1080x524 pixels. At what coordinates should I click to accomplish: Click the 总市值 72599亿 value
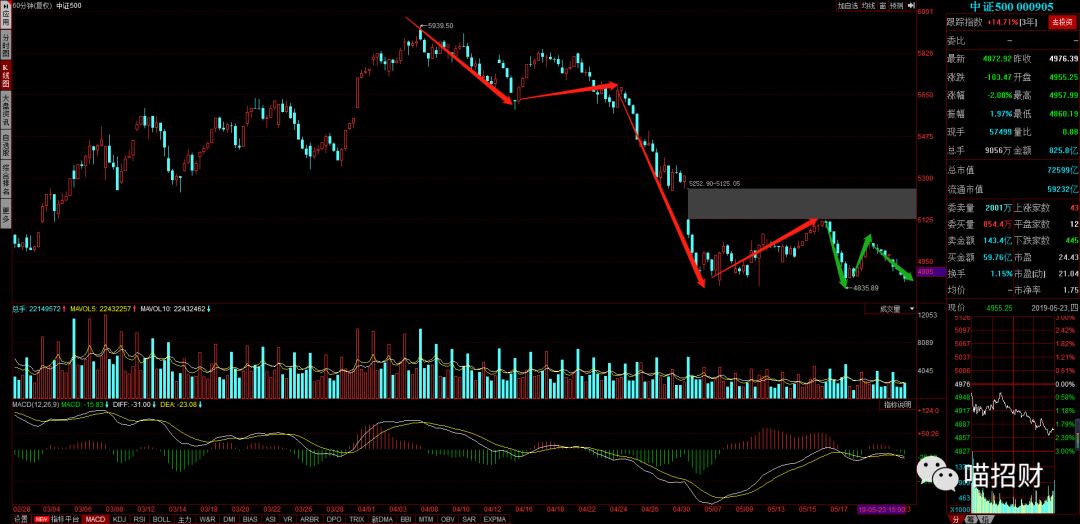1063,169
